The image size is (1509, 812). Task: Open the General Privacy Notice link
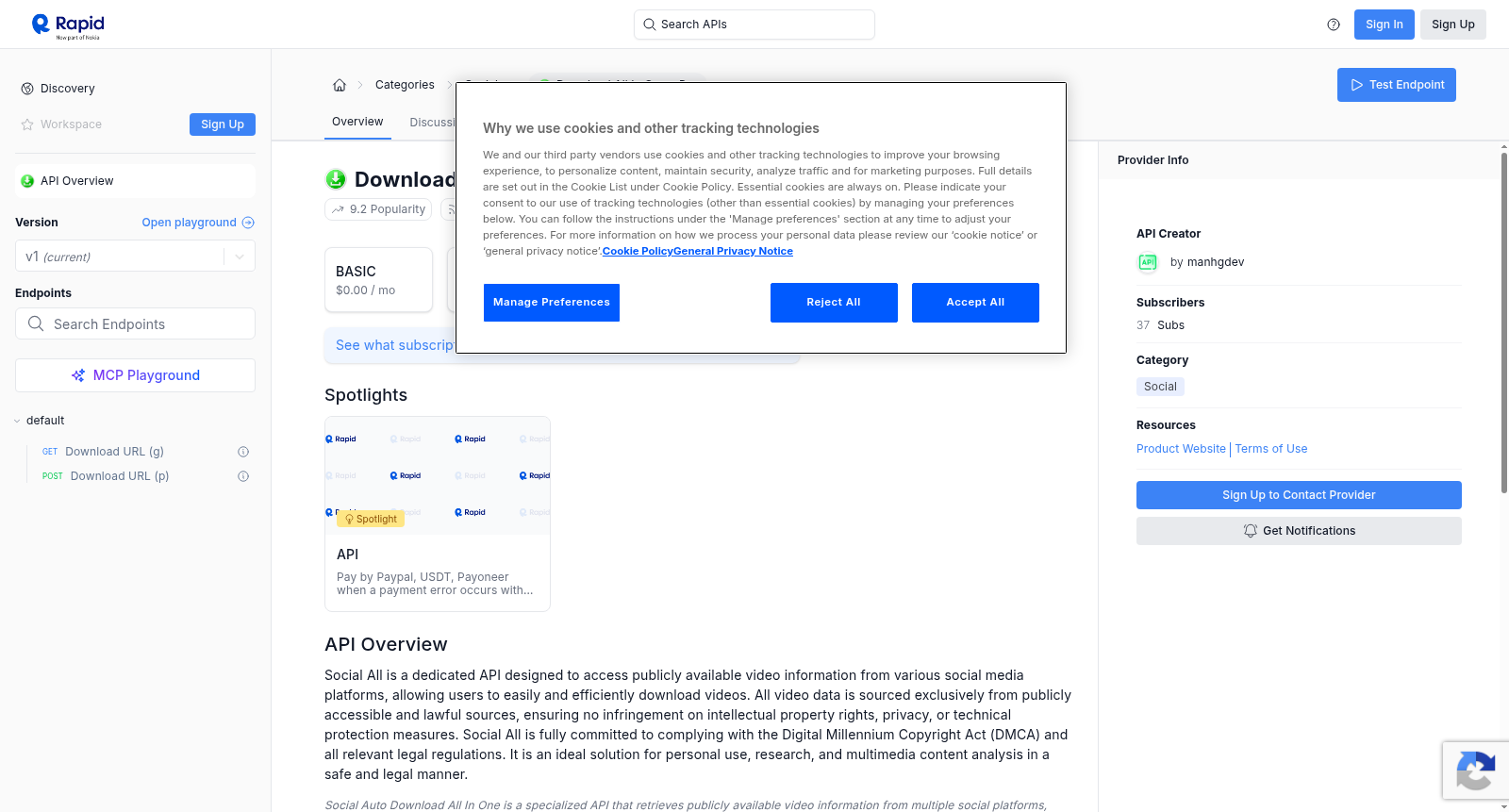pos(733,251)
